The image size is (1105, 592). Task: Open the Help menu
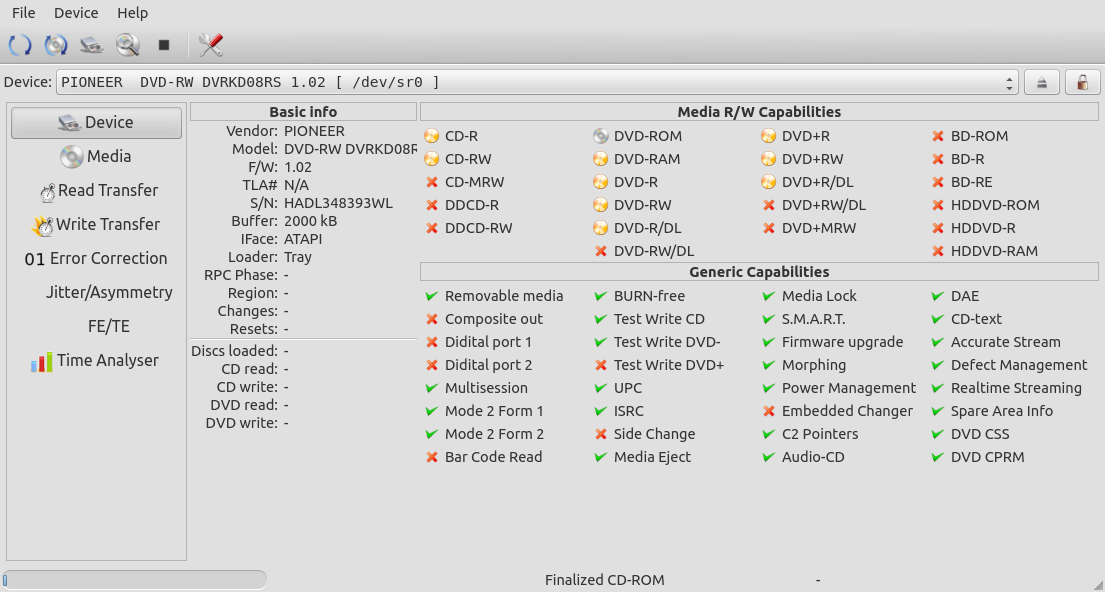point(132,13)
